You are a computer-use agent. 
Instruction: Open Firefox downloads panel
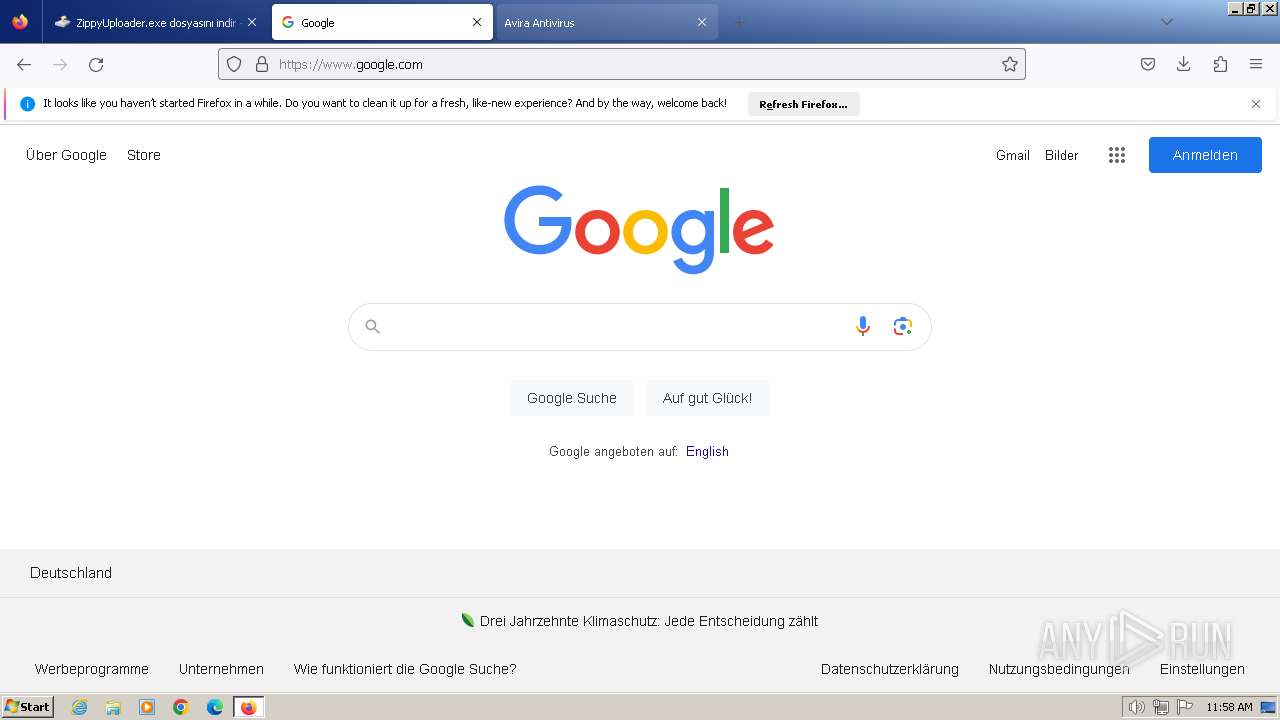1184,64
